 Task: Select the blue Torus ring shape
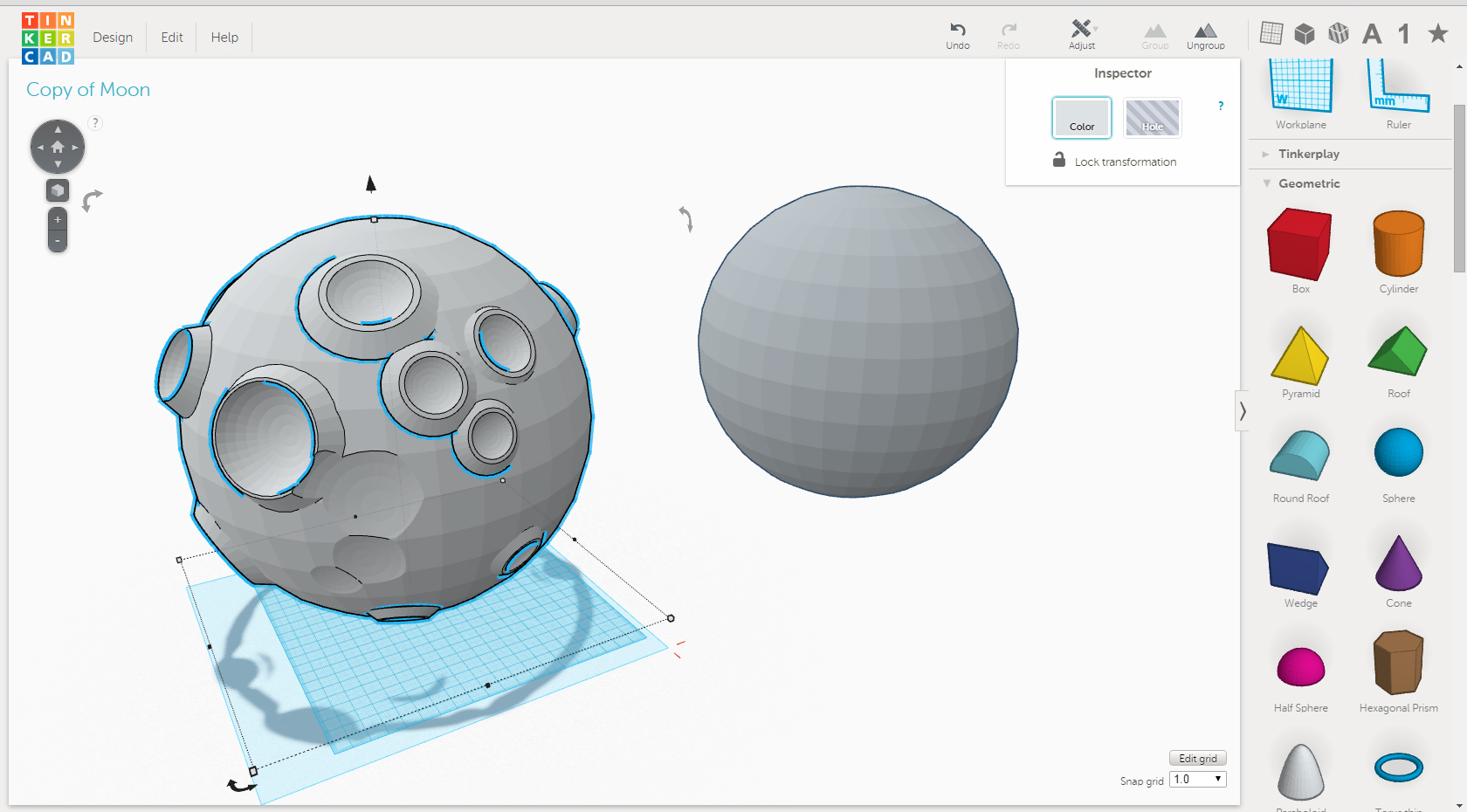[x=1398, y=767]
